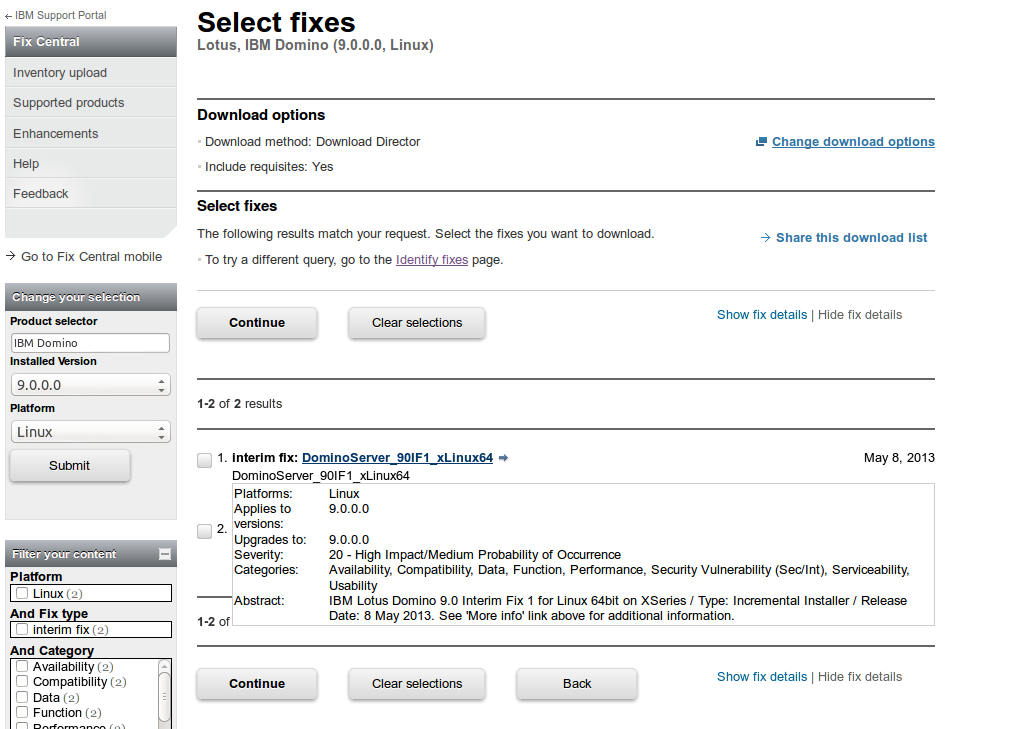
Task: Open Supported products menu item
Action: tap(91, 102)
